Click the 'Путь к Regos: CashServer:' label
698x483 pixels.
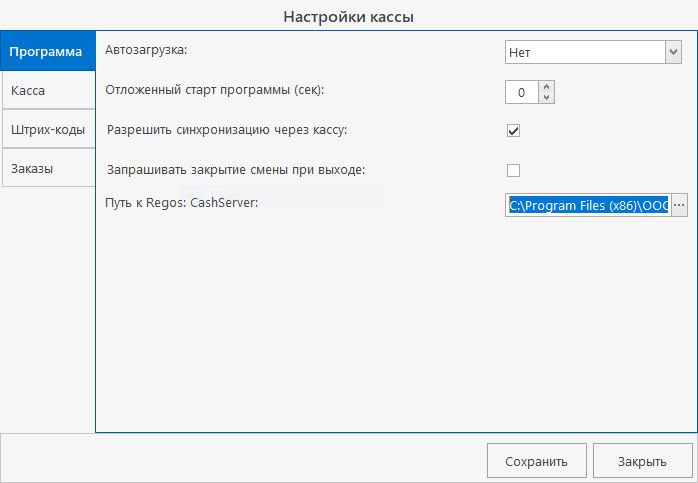pos(181,203)
